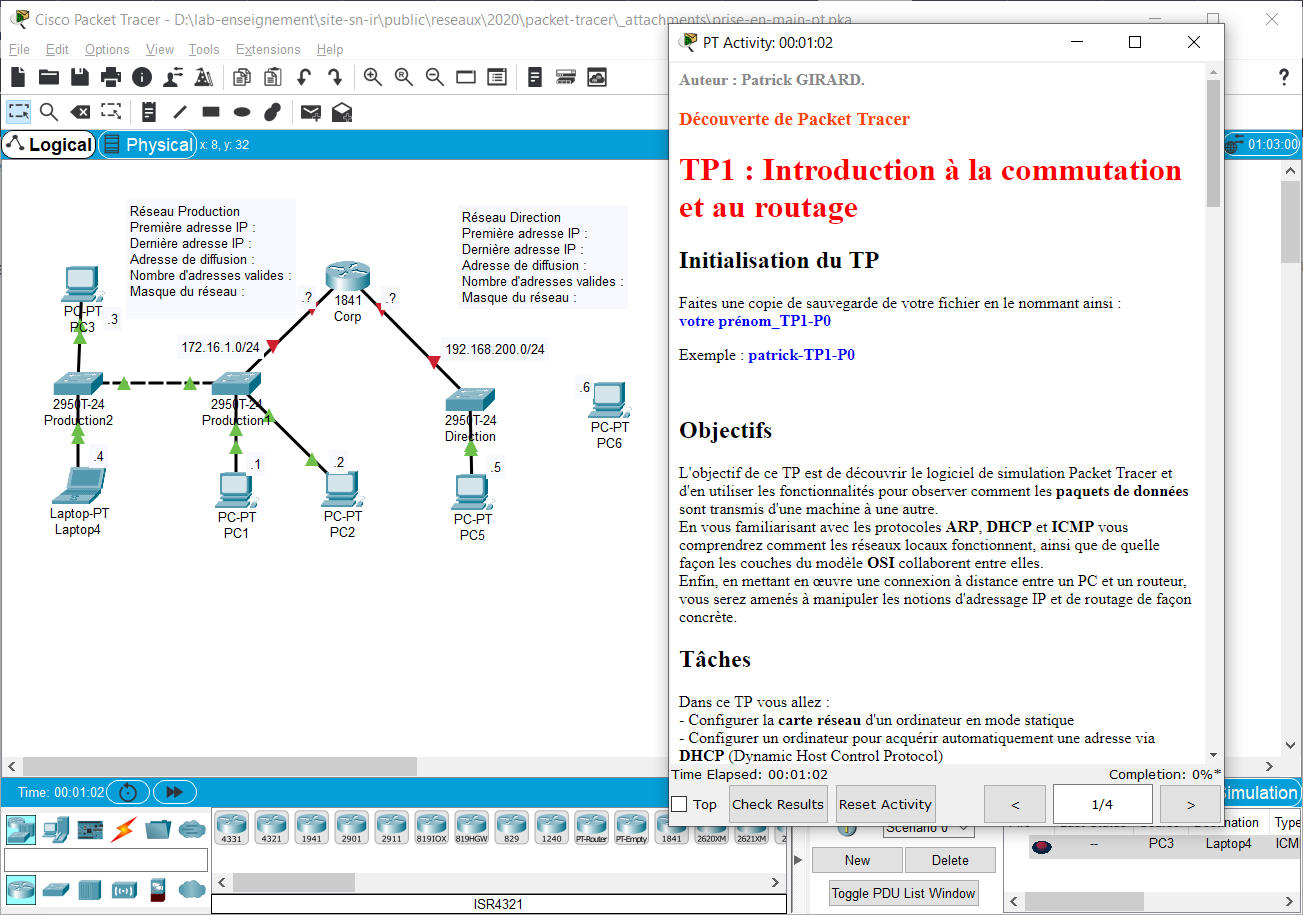
Task: Pick the 4331 router model
Action: coord(231,827)
